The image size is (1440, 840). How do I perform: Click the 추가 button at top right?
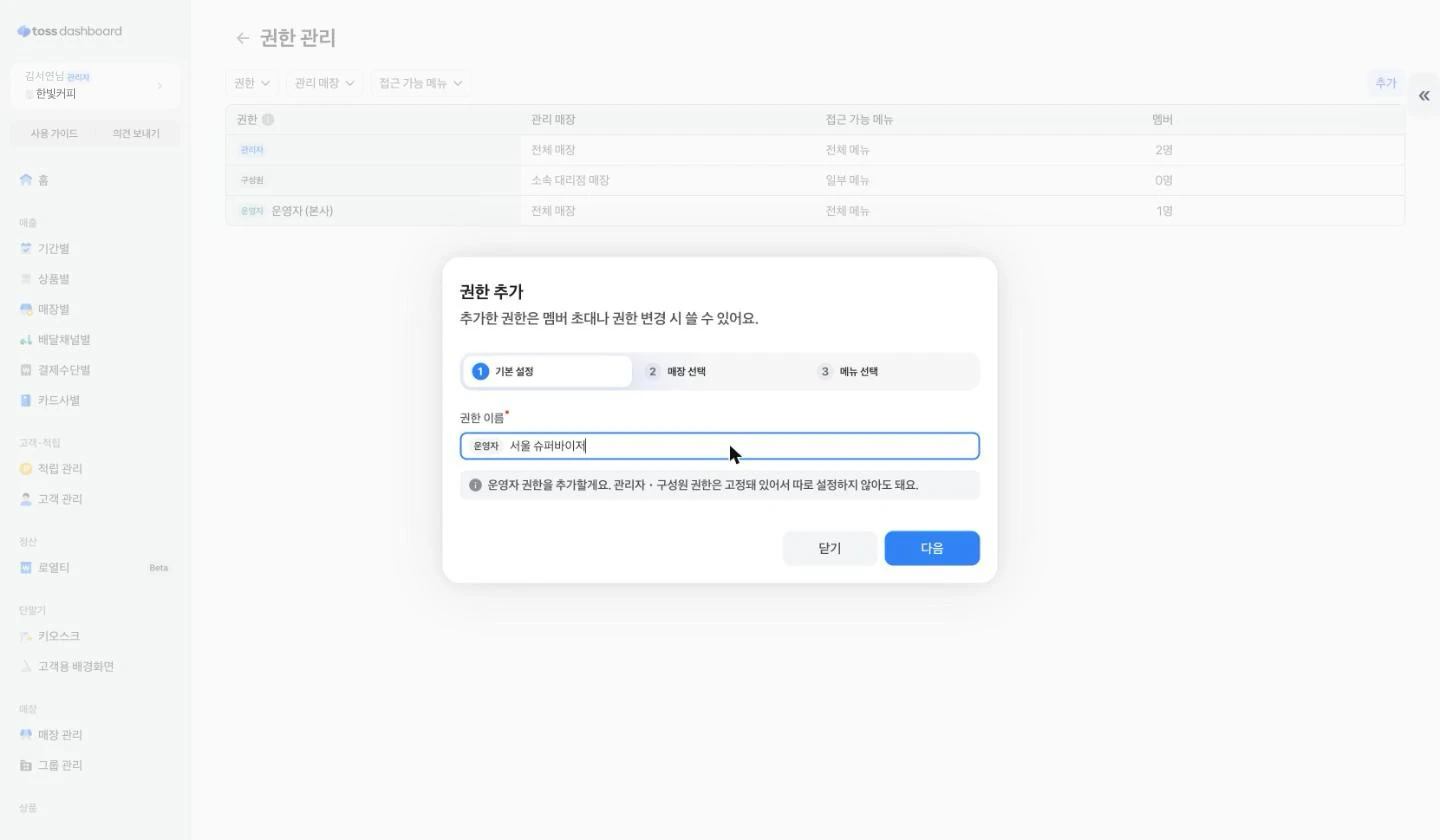coord(1385,83)
